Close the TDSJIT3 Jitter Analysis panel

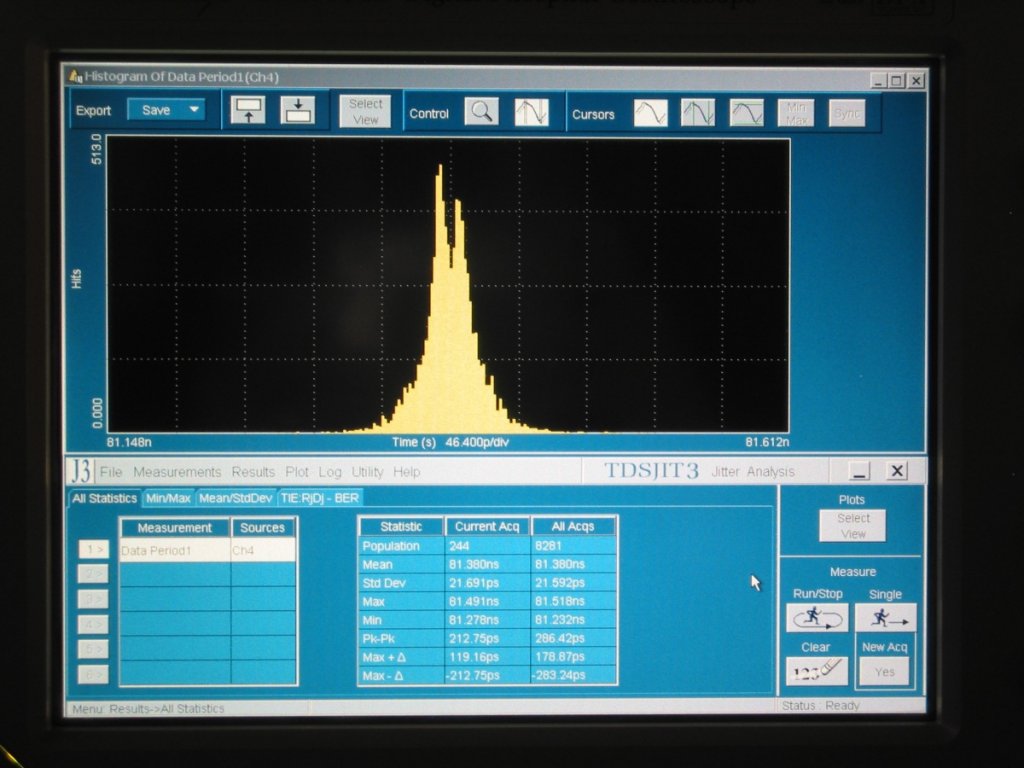897,470
